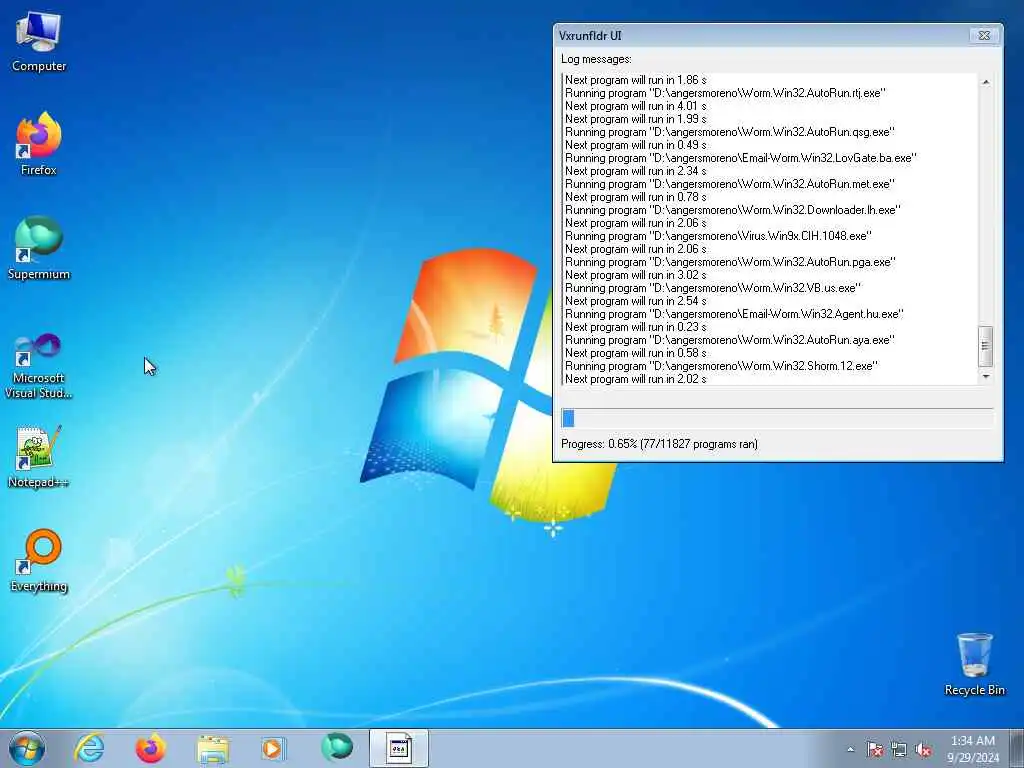The height and width of the screenshot is (768, 1024).
Task: Open the network status tray icon
Action: (899, 750)
